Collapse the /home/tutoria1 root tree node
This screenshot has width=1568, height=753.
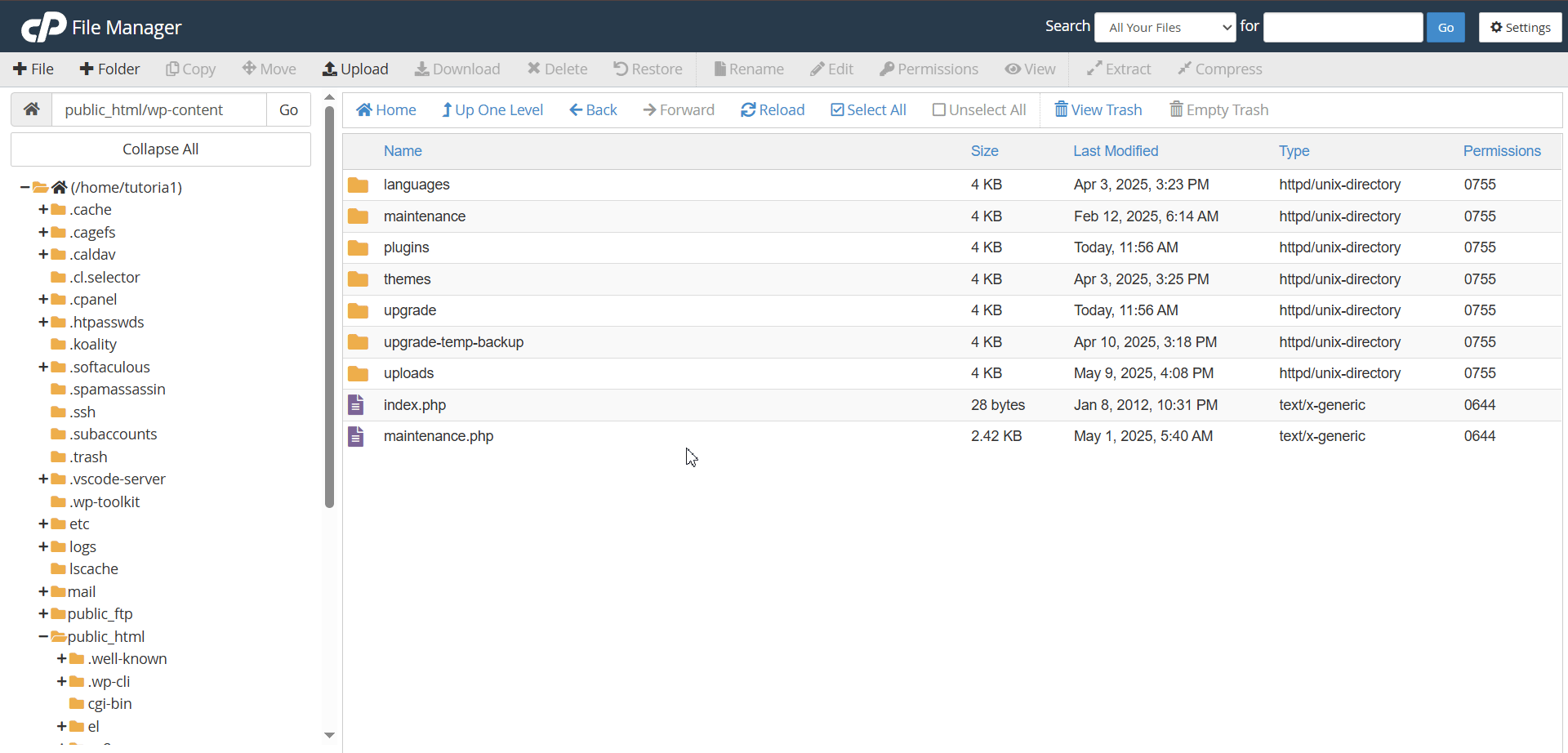[x=25, y=187]
